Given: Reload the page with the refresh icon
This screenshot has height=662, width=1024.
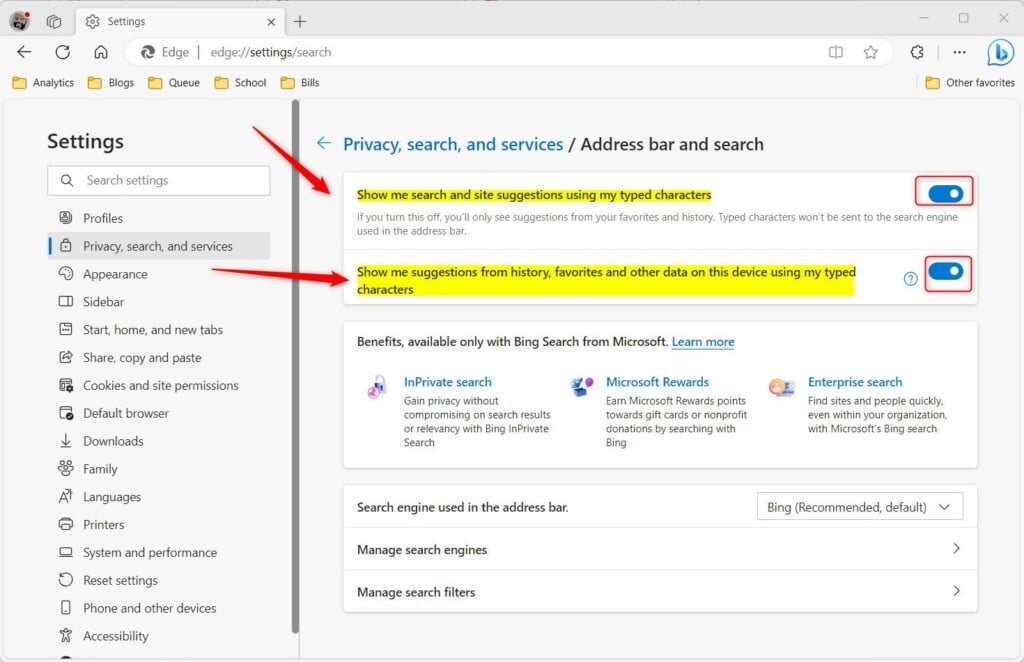Looking at the screenshot, I should (62, 52).
